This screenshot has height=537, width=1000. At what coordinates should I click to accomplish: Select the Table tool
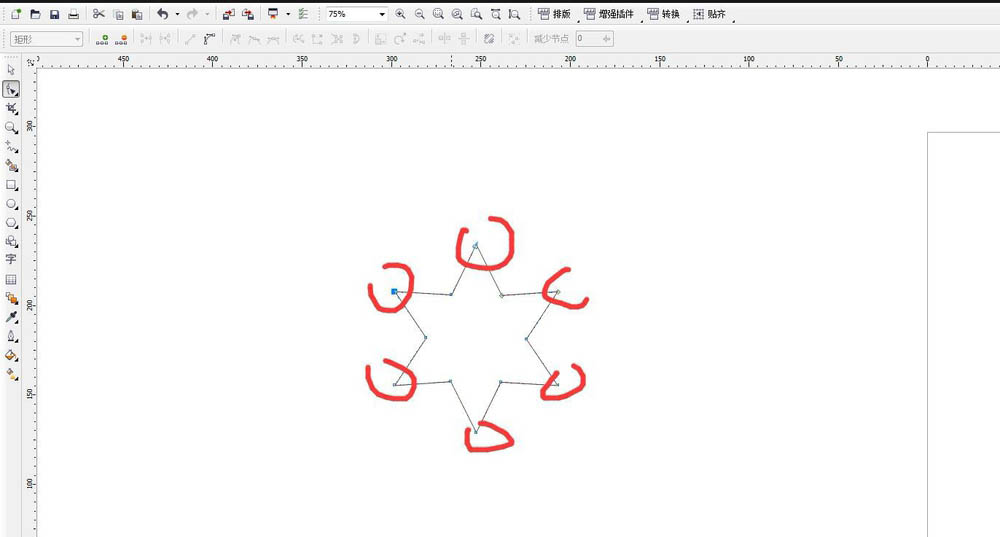click(11, 279)
